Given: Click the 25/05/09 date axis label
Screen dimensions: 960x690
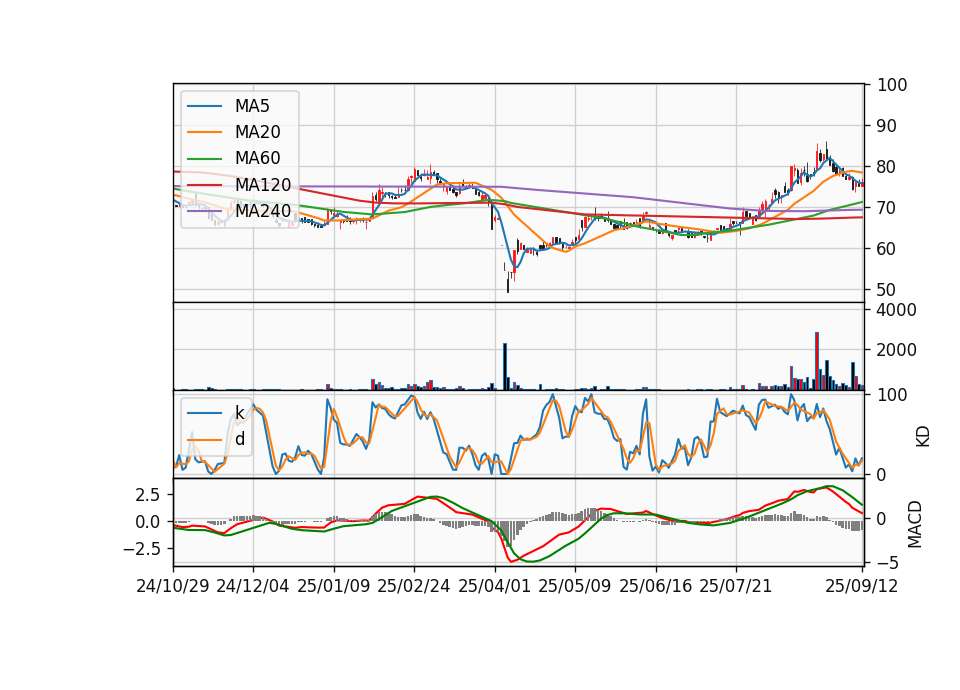Looking at the screenshot, I should [x=574, y=586].
